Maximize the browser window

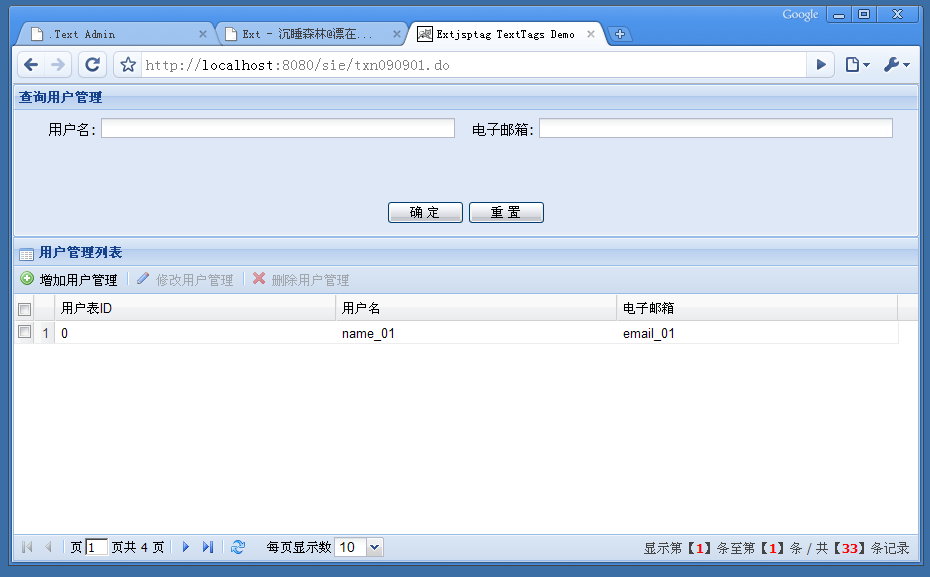(x=864, y=14)
